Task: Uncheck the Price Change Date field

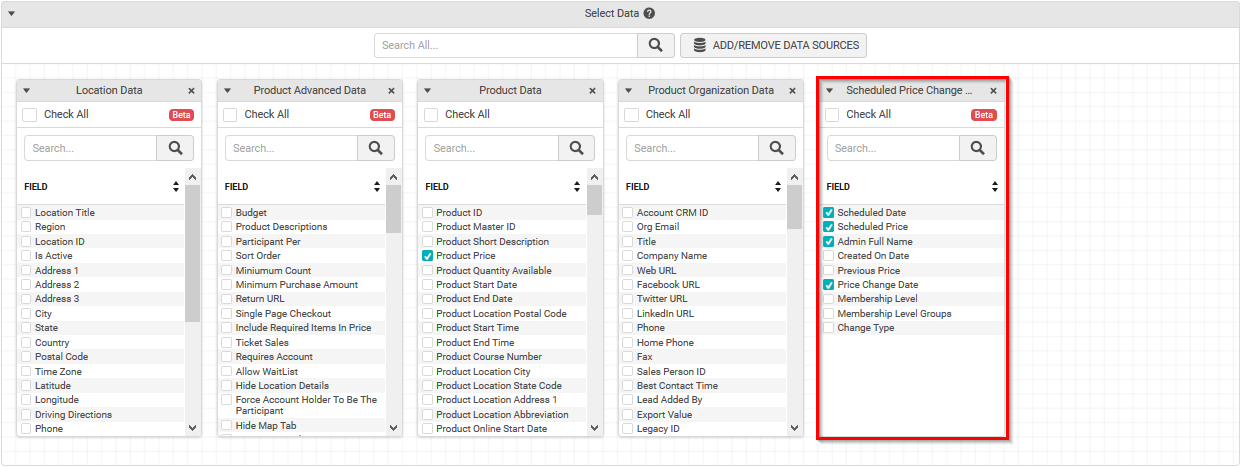Action: click(x=829, y=285)
